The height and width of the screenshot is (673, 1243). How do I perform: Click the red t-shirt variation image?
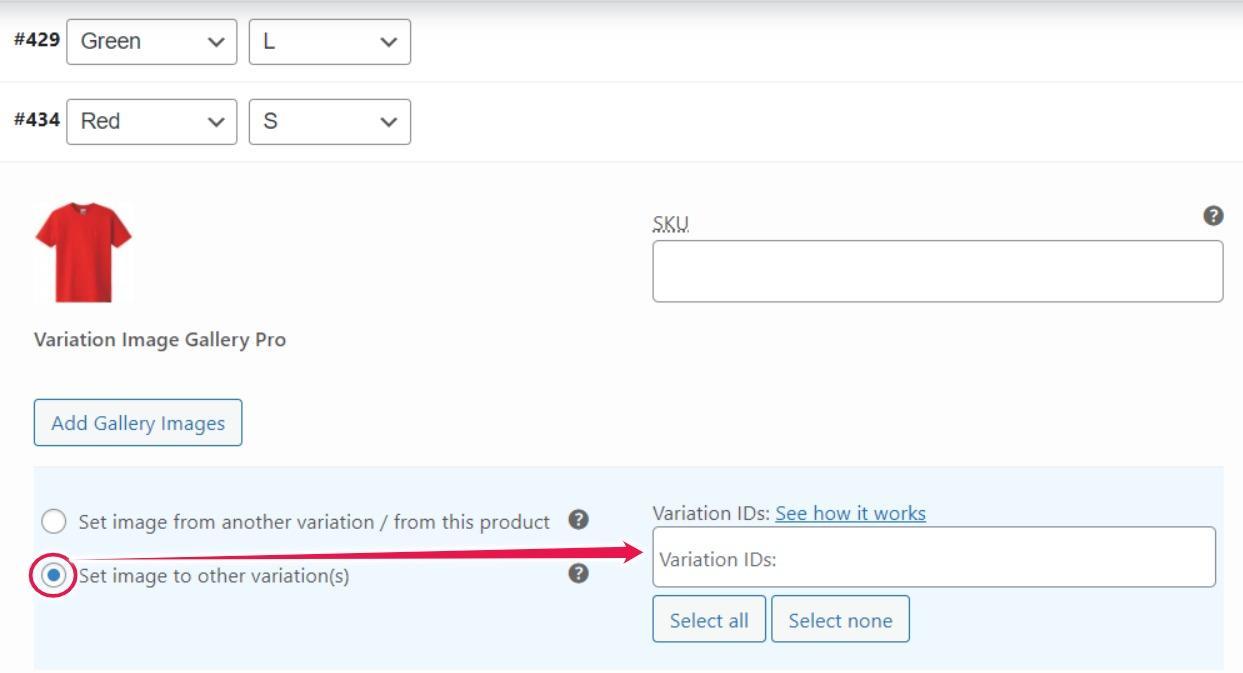pyautogui.click(x=84, y=253)
